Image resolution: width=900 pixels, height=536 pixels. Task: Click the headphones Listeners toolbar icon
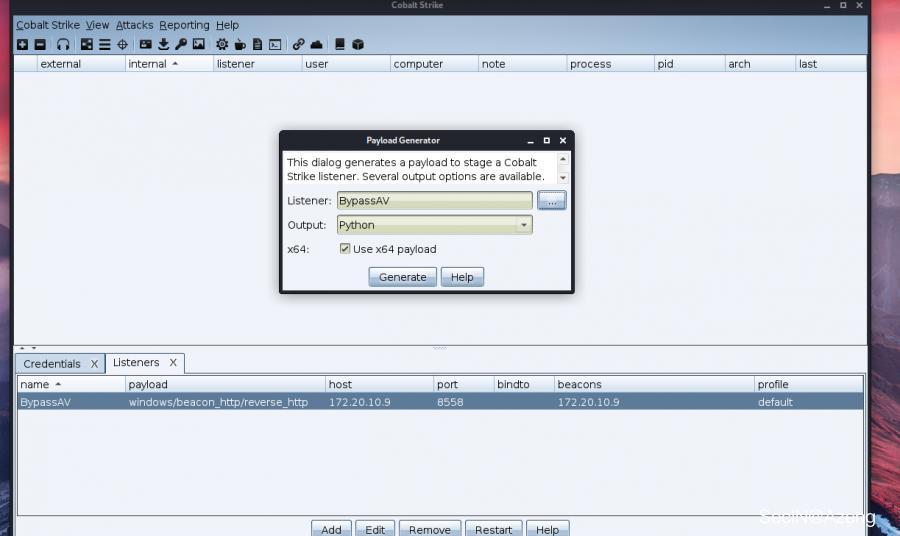(63, 44)
